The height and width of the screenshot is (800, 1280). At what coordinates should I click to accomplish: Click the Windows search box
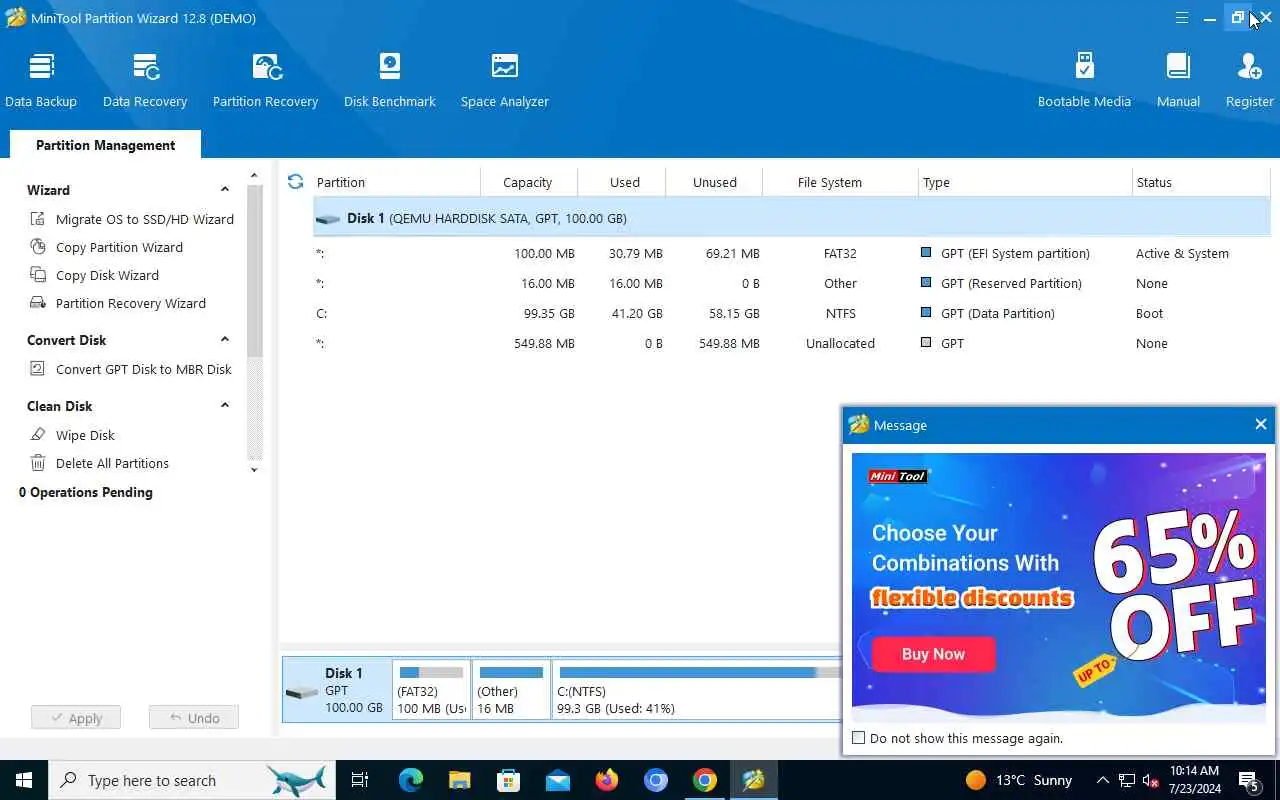(x=192, y=780)
